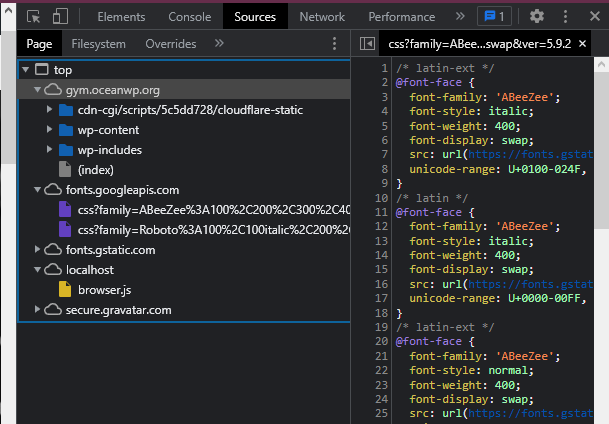
Task: Click font-style: normal on line 22
Action: 471,370
